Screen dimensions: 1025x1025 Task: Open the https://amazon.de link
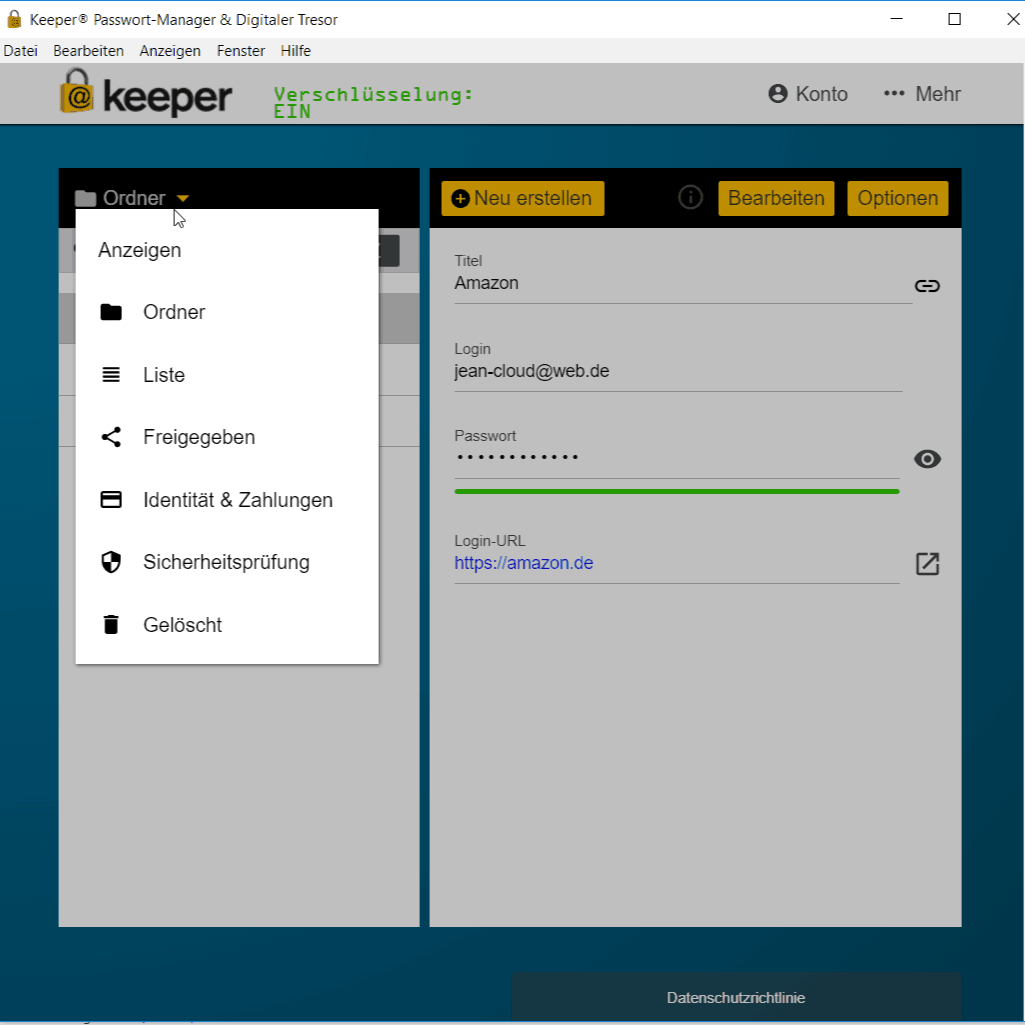524,563
